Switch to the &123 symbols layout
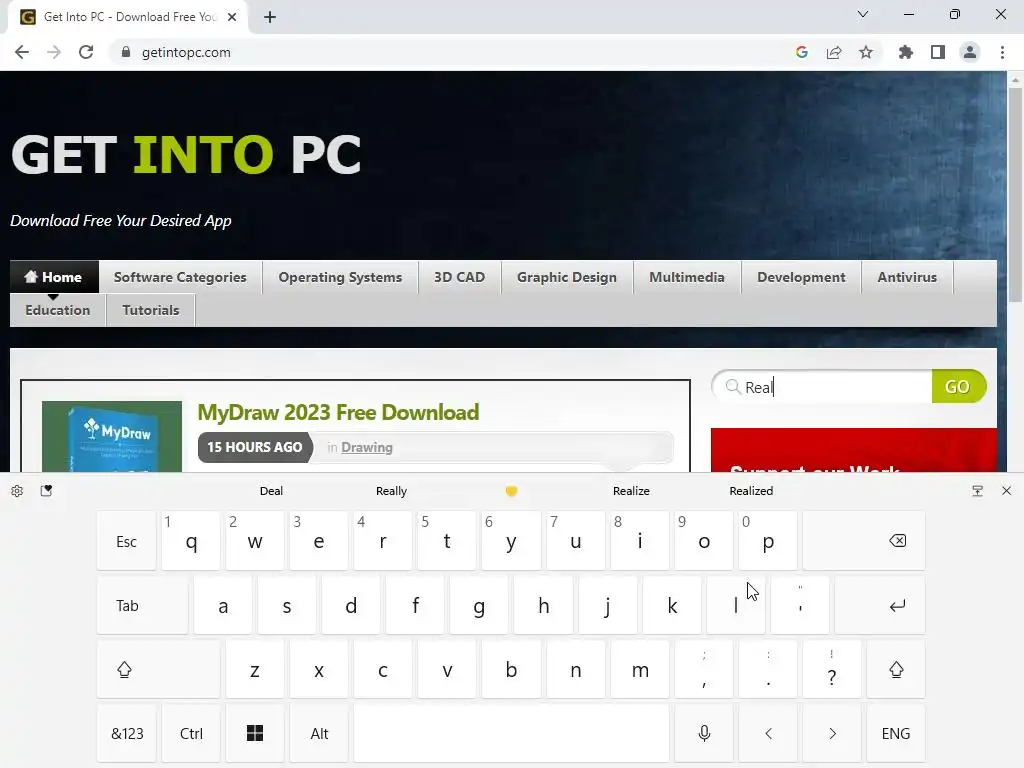 click(127, 733)
